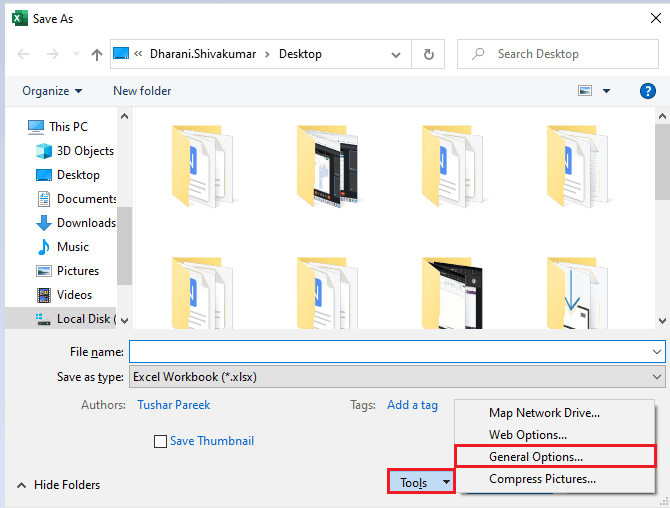Select Desktop in the navigation pane
The image size is (670, 508).
click(68, 175)
